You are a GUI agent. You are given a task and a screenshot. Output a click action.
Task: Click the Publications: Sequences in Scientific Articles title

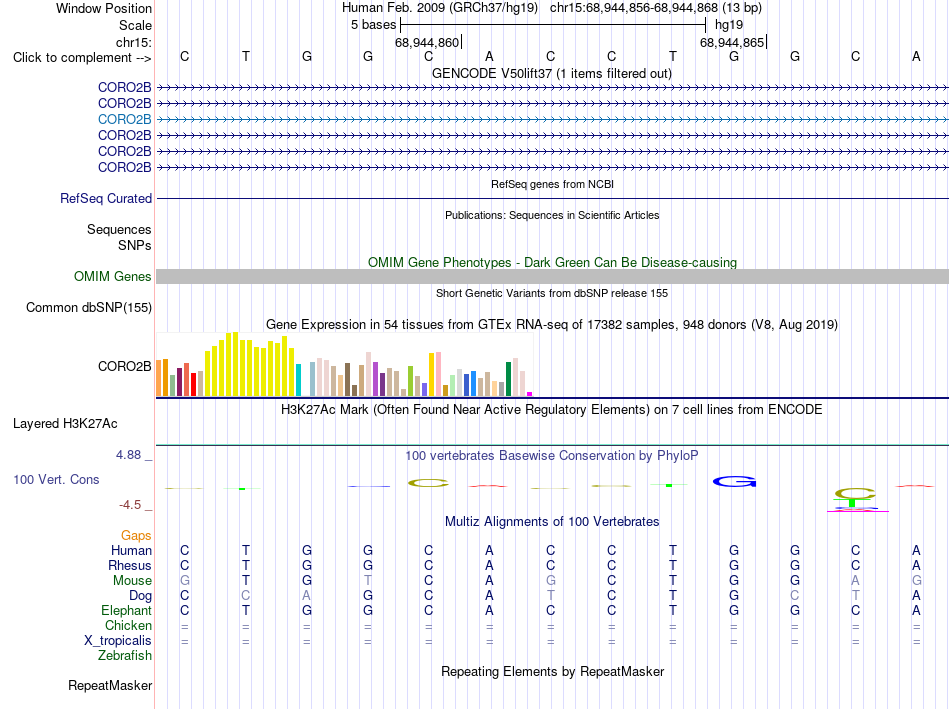tap(552, 215)
